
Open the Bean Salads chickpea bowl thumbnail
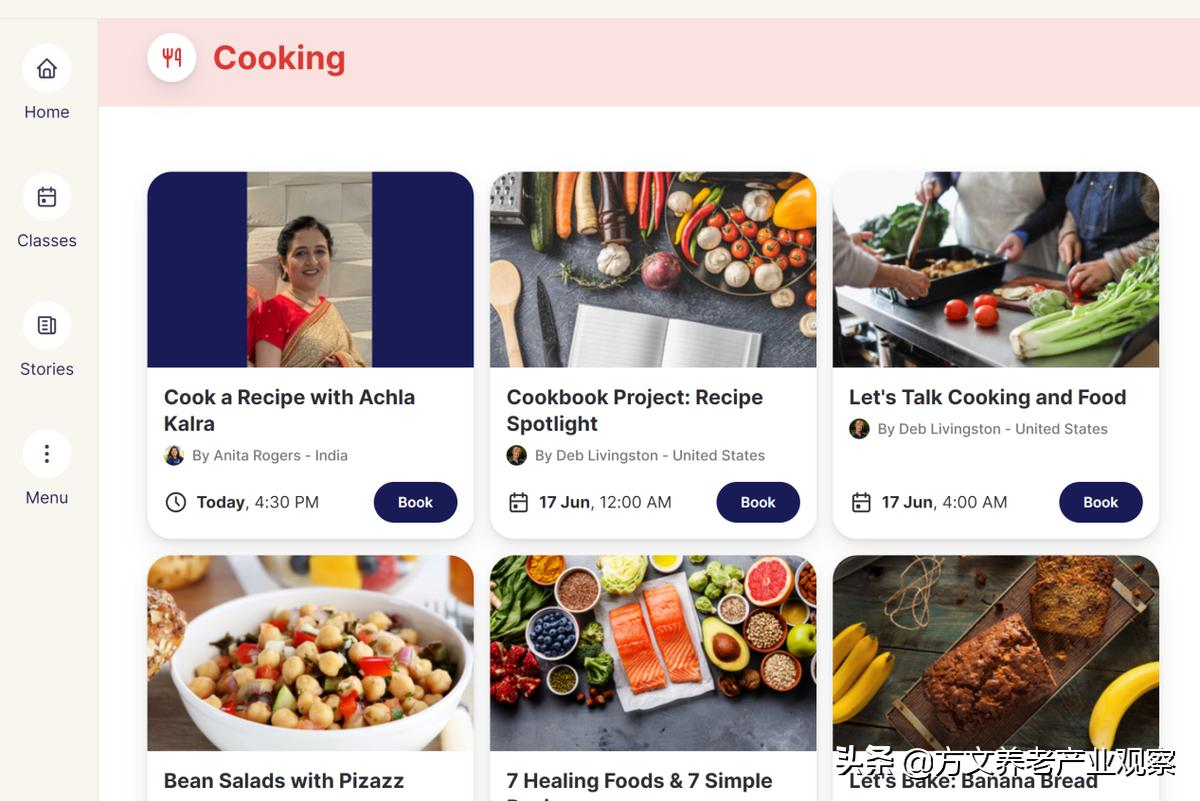click(310, 652)
